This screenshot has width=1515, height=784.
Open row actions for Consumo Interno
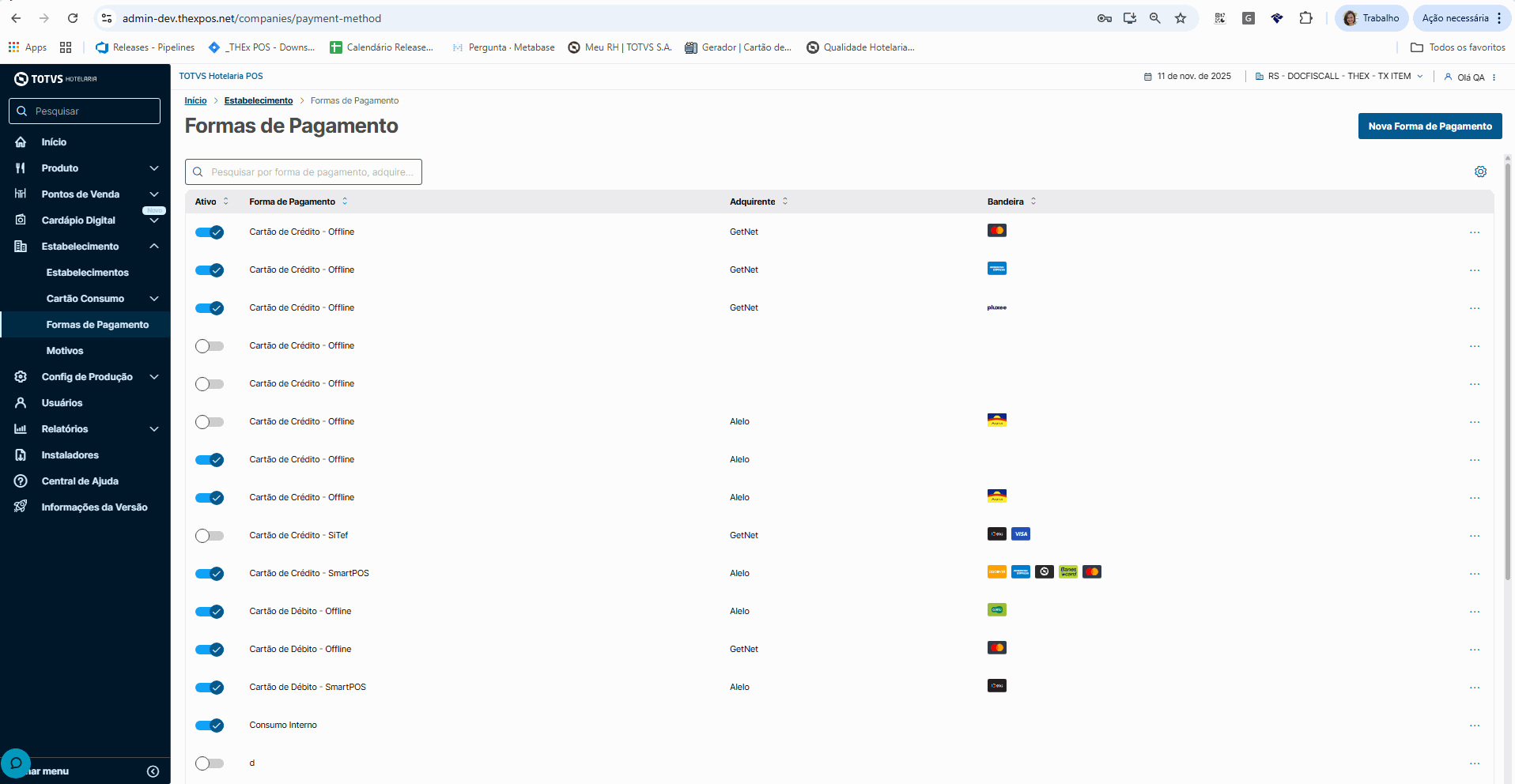click(x=1474, y=726)
